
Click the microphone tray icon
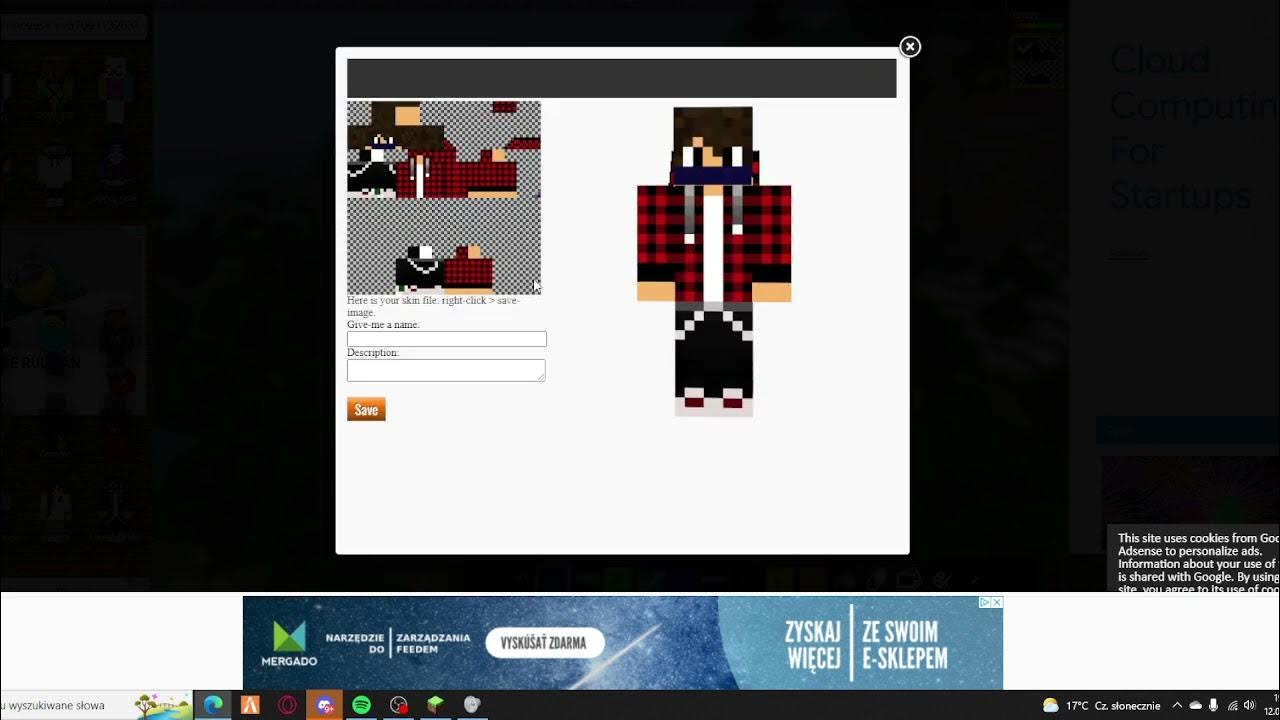click(1213, 705)
